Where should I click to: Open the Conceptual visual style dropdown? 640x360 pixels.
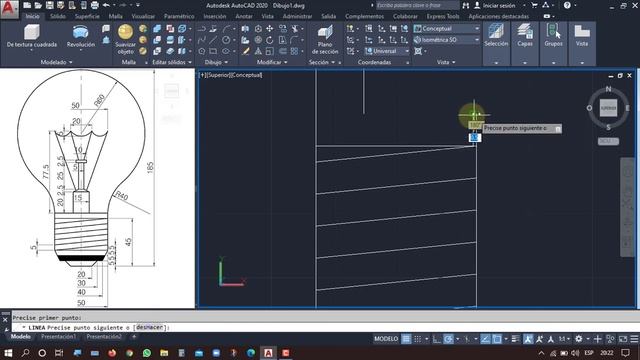447,29
